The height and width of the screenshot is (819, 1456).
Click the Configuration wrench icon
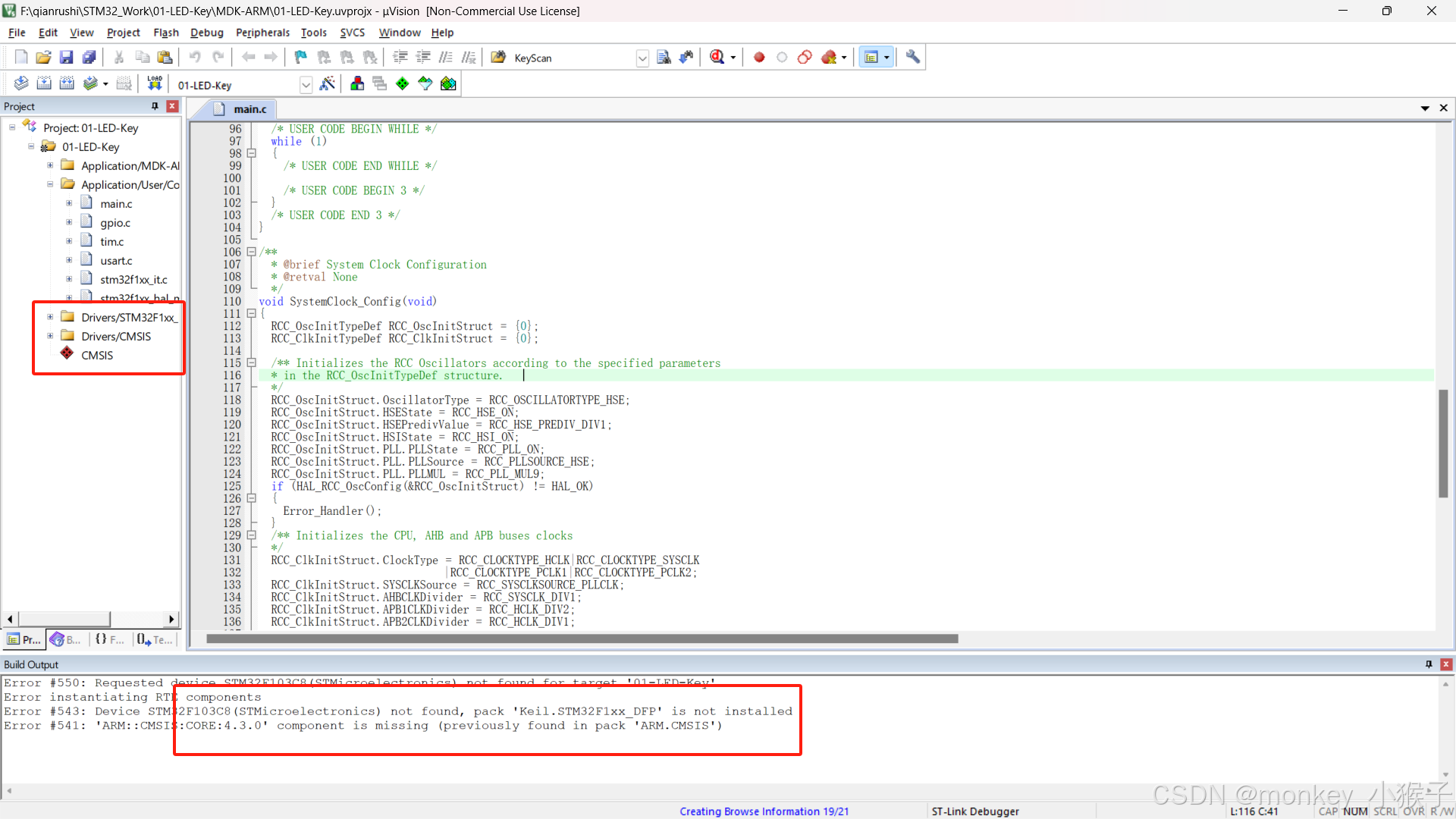[913, 58]
